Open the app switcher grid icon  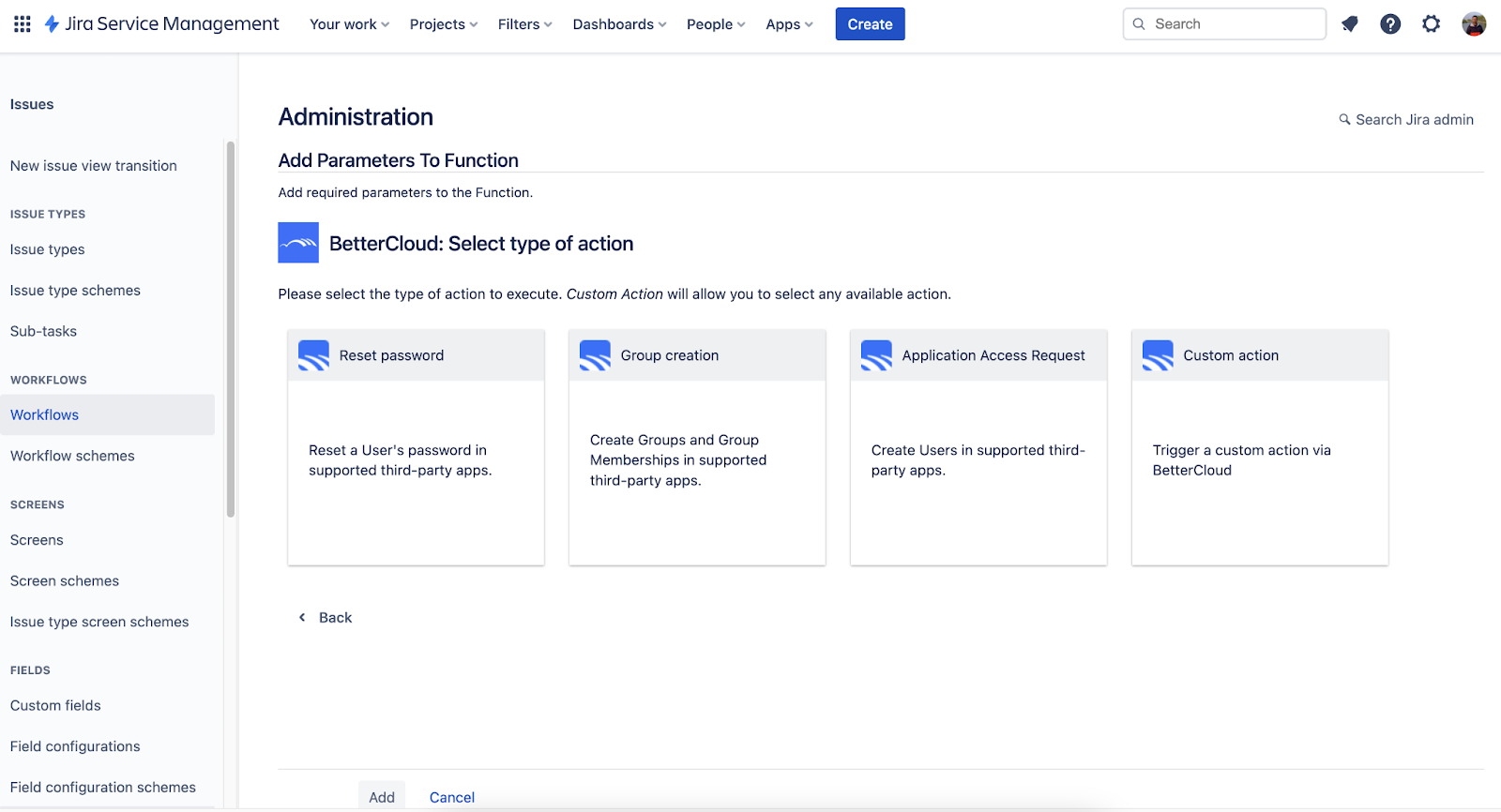click(x=23, y=24)
